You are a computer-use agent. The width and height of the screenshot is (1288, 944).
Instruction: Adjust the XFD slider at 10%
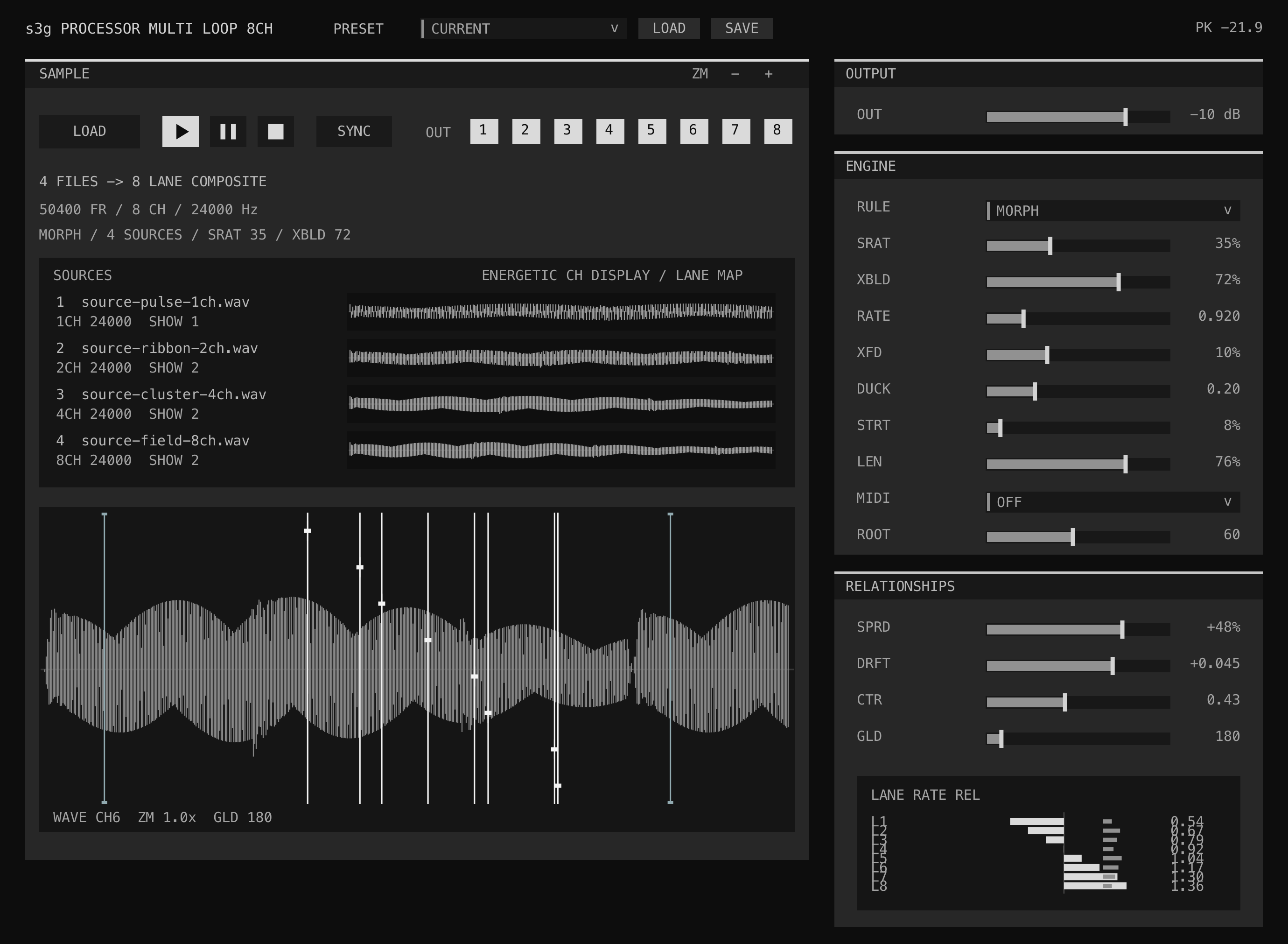(x=1078, y=355)
